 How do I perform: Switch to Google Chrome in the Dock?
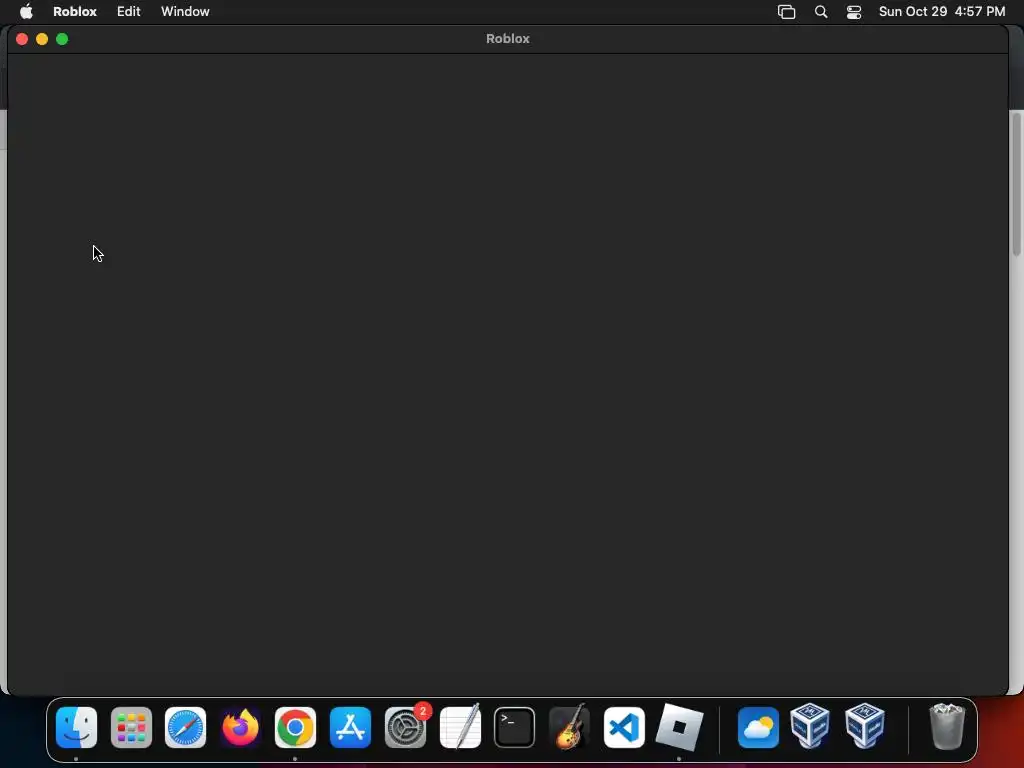[295, 727]
